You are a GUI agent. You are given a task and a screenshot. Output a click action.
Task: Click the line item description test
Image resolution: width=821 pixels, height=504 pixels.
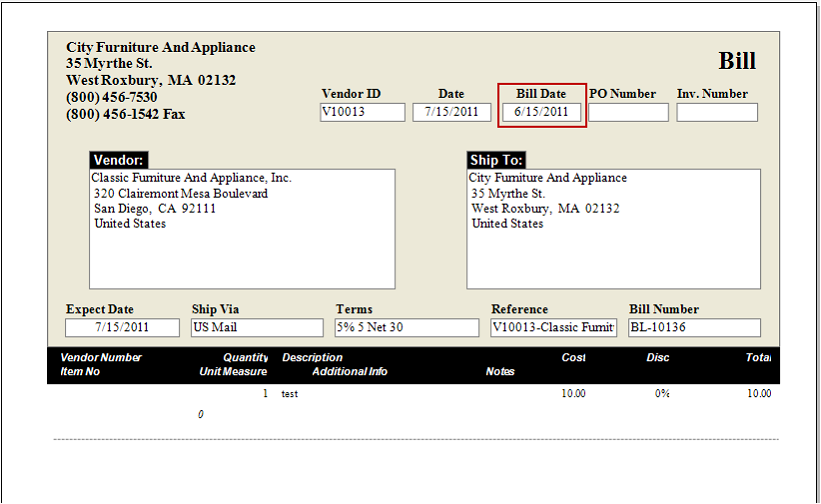pyautogui.click(x=290, y=394)
